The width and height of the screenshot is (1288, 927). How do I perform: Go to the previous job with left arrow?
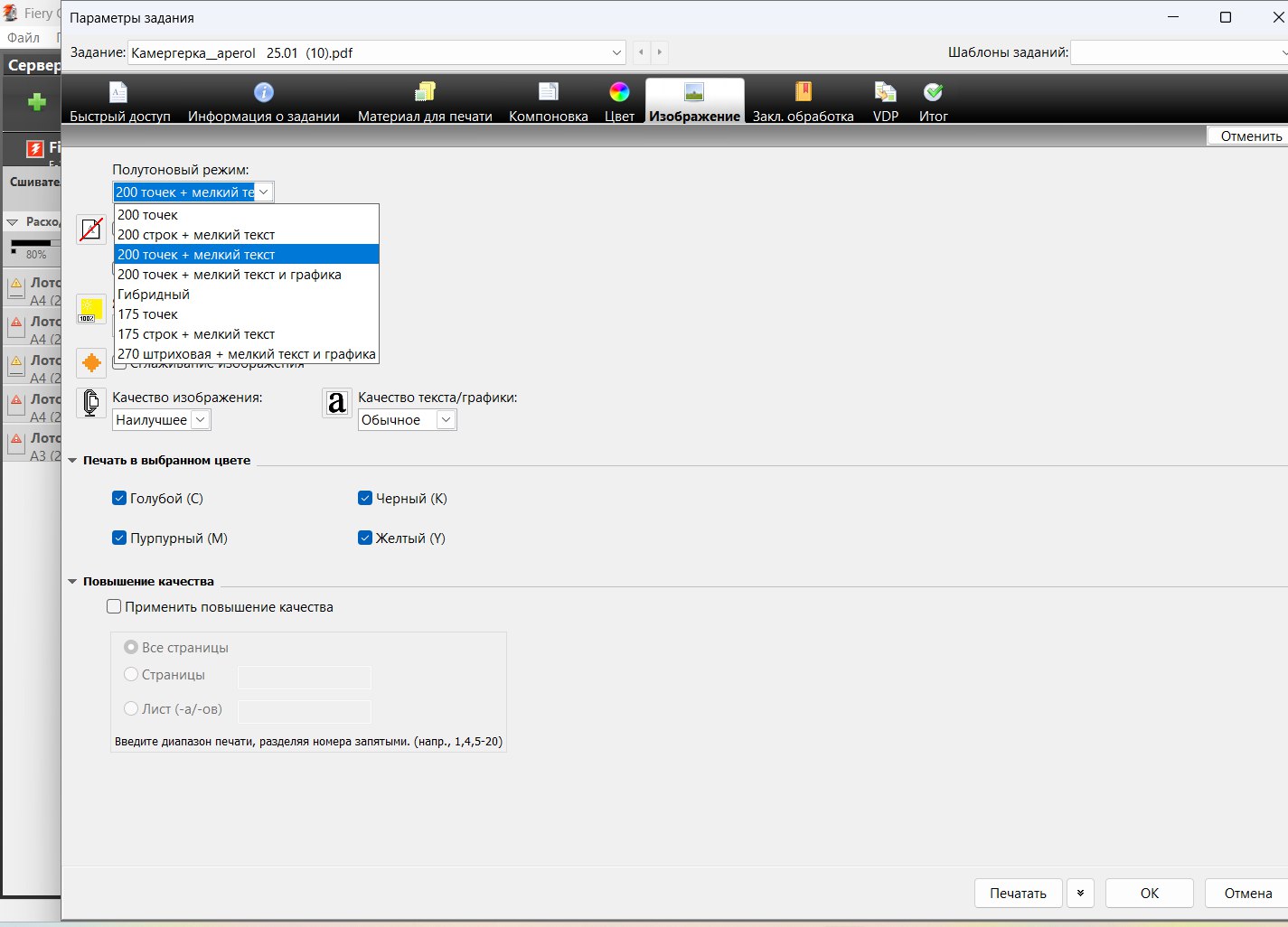tap(641, 52)
